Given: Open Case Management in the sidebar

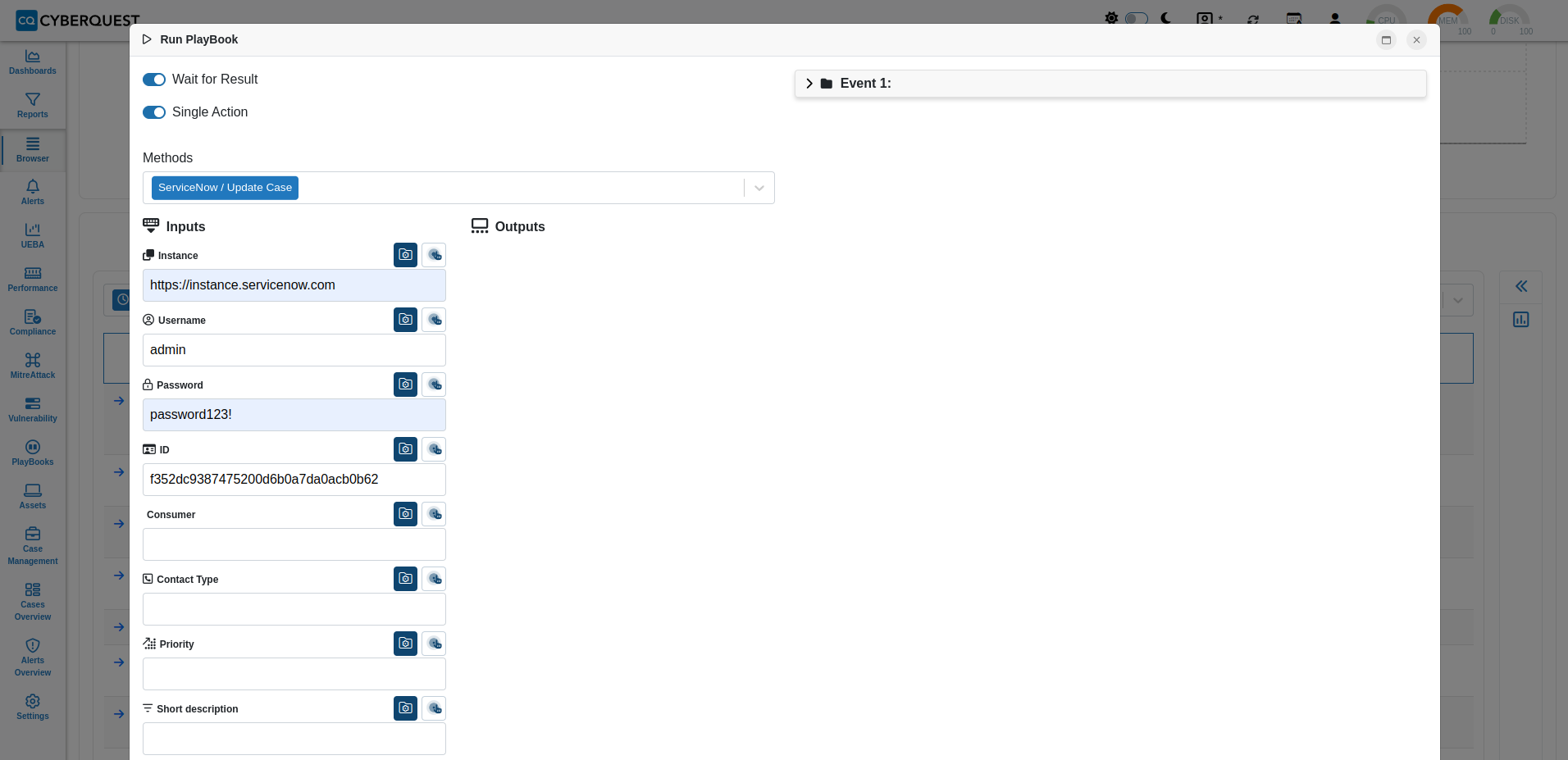Looking at the screenshot, I should coord(33,547).
